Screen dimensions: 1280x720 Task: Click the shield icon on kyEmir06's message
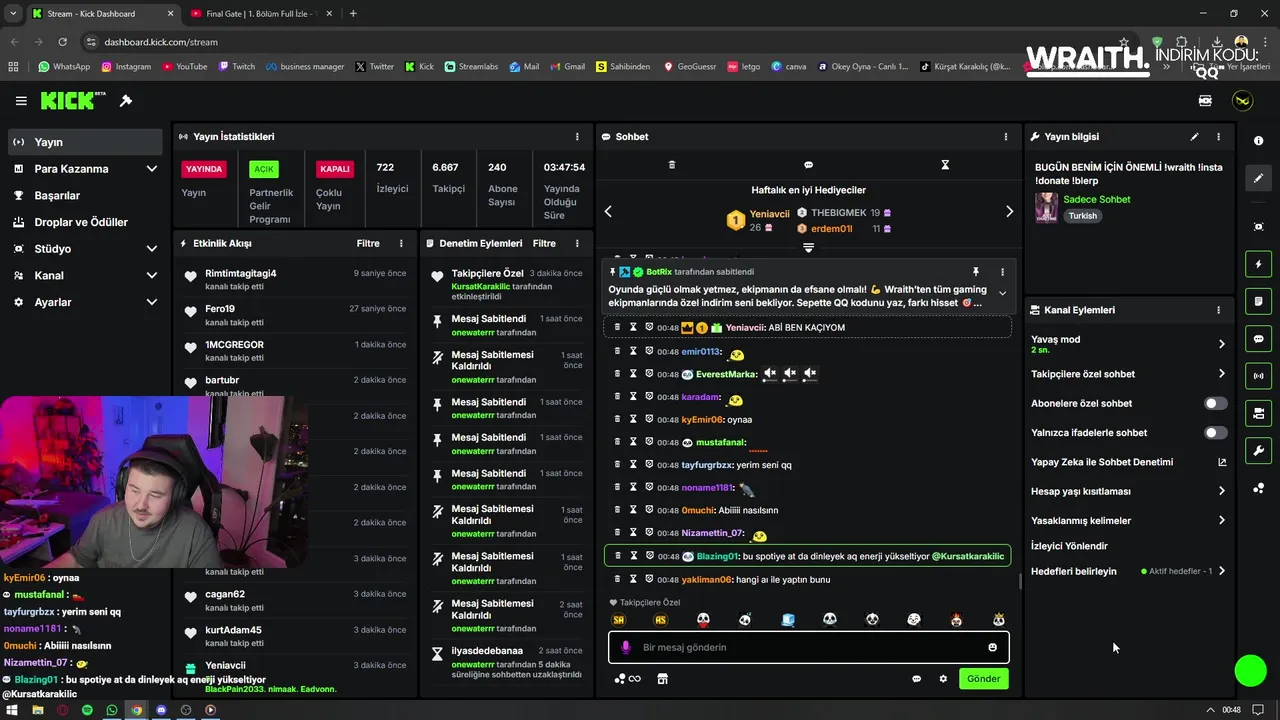[x=649, y=419]
